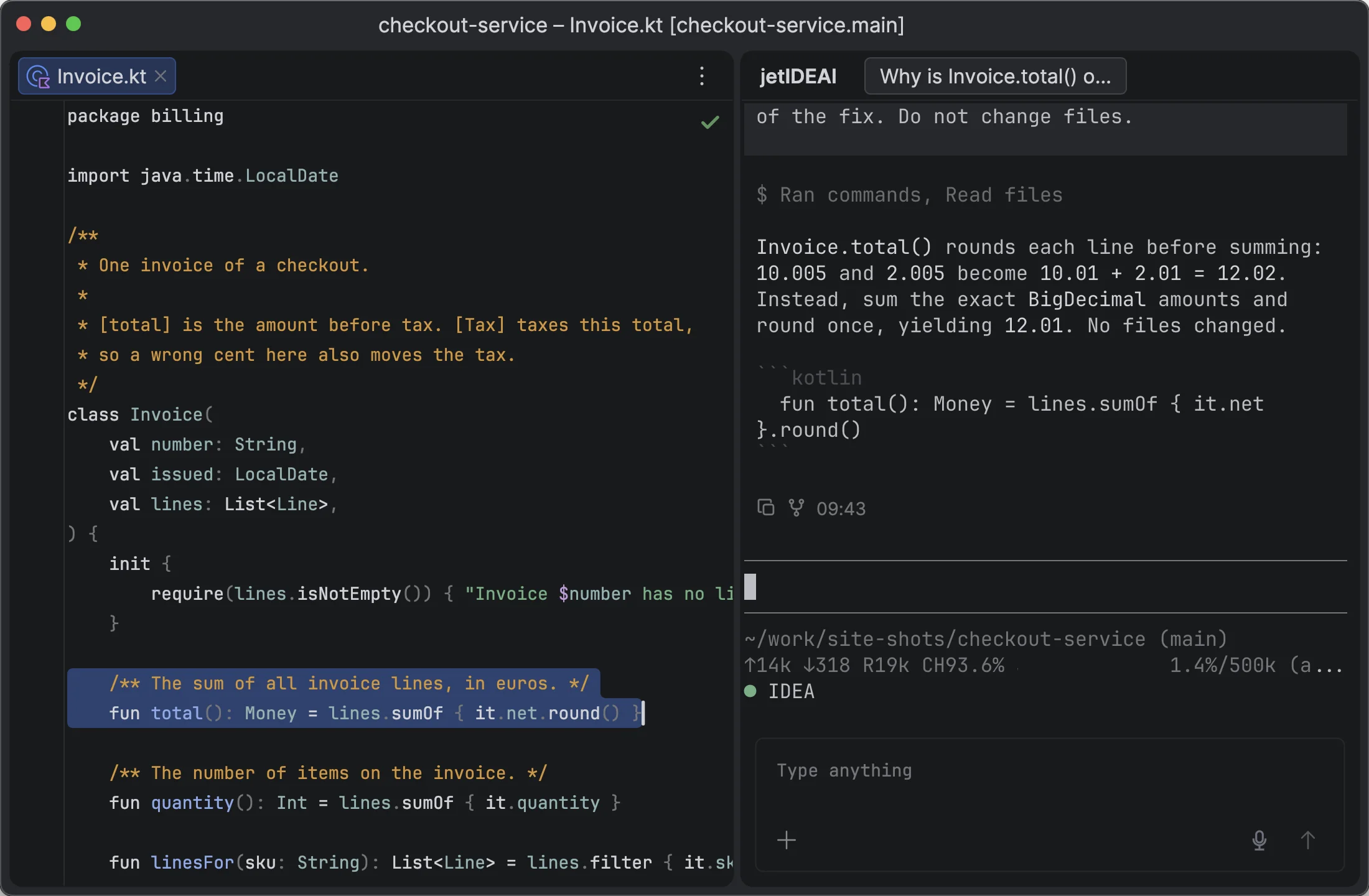Image resolution: width=1369 pixels, height=896 pixels.
Task: Click the 'init {' block line
Action: click(x=140, y=564)
